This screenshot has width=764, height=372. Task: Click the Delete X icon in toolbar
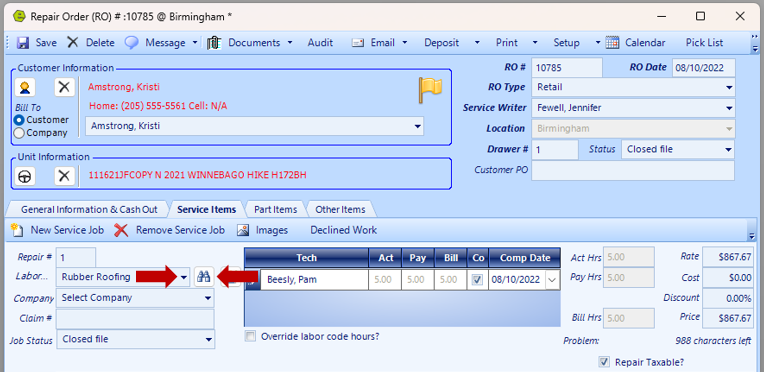tap(73, 42)
